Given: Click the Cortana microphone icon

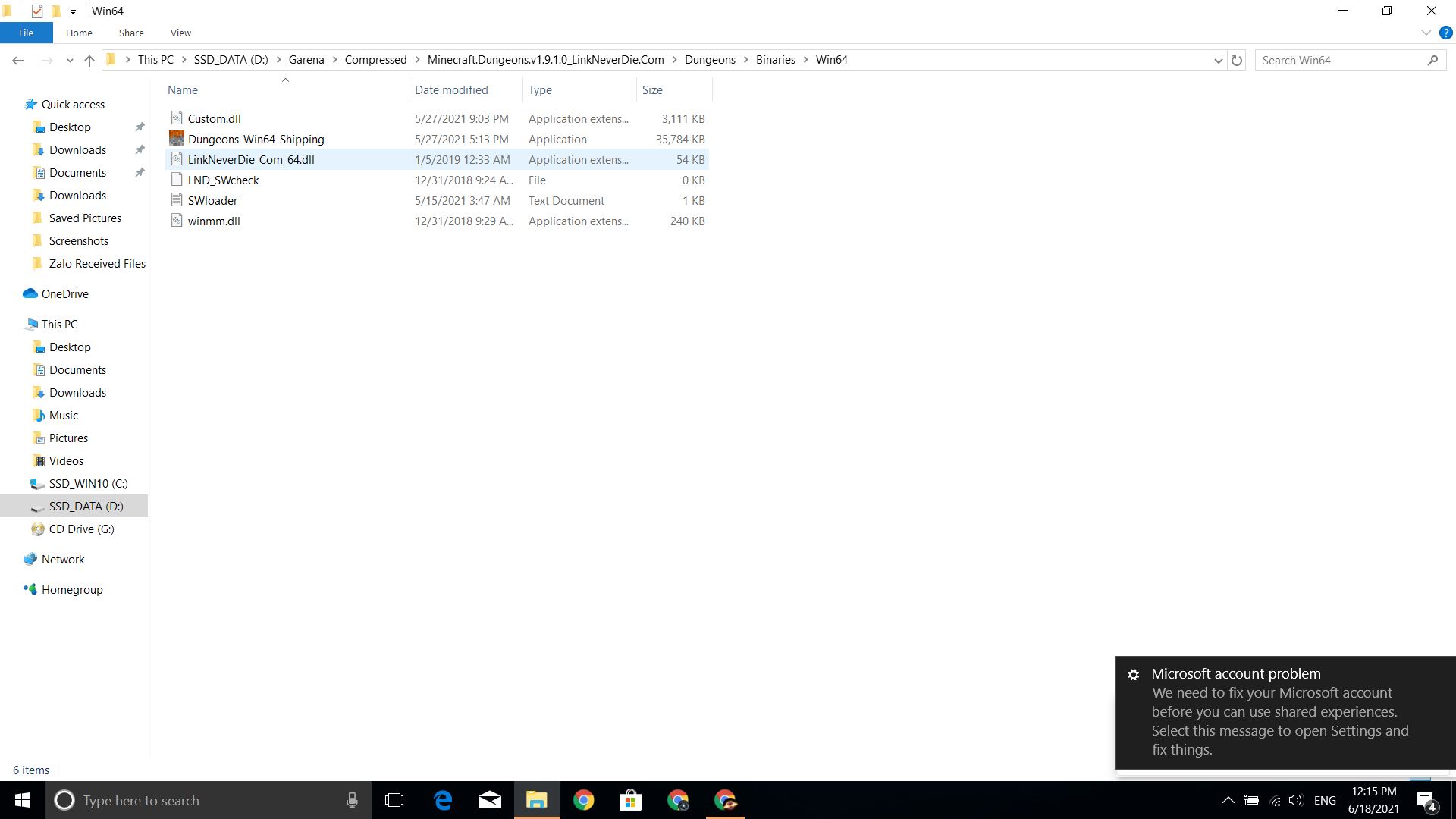Looking at the screenshot, I should coord(352,800).
